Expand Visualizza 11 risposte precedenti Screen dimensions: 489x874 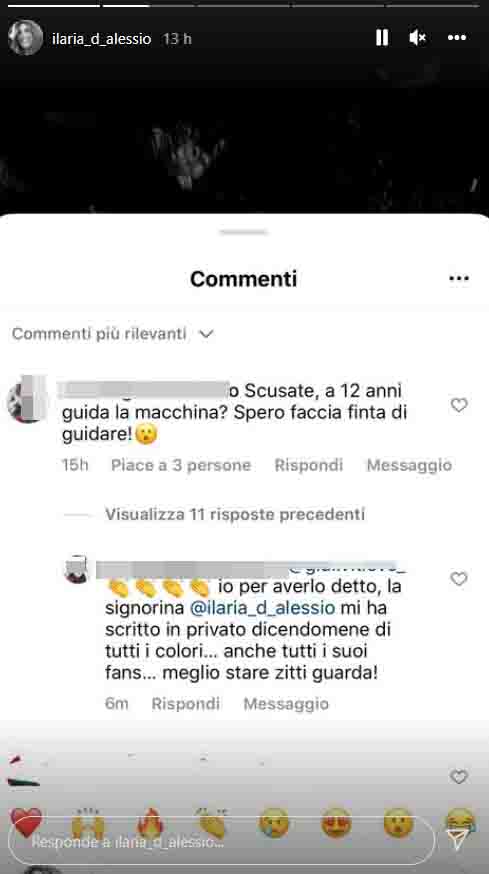click(235, 514)
